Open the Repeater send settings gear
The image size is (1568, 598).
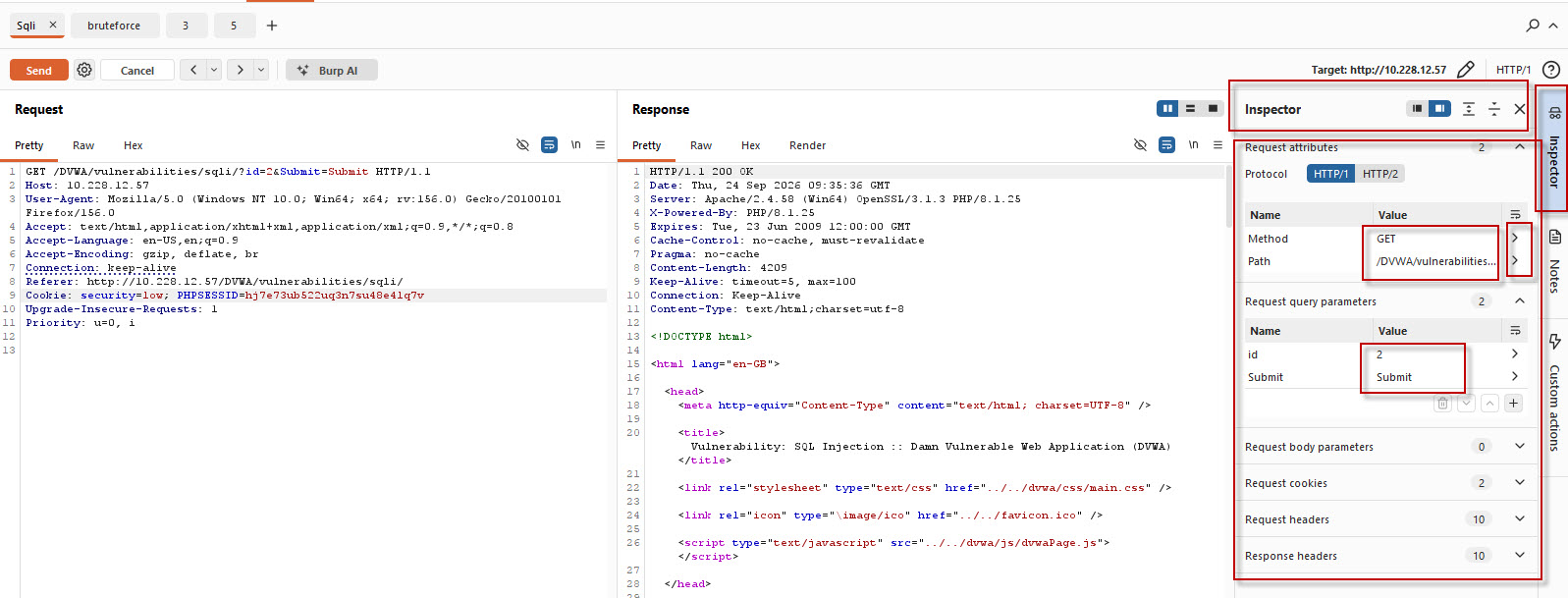click(x=84, y=70)
